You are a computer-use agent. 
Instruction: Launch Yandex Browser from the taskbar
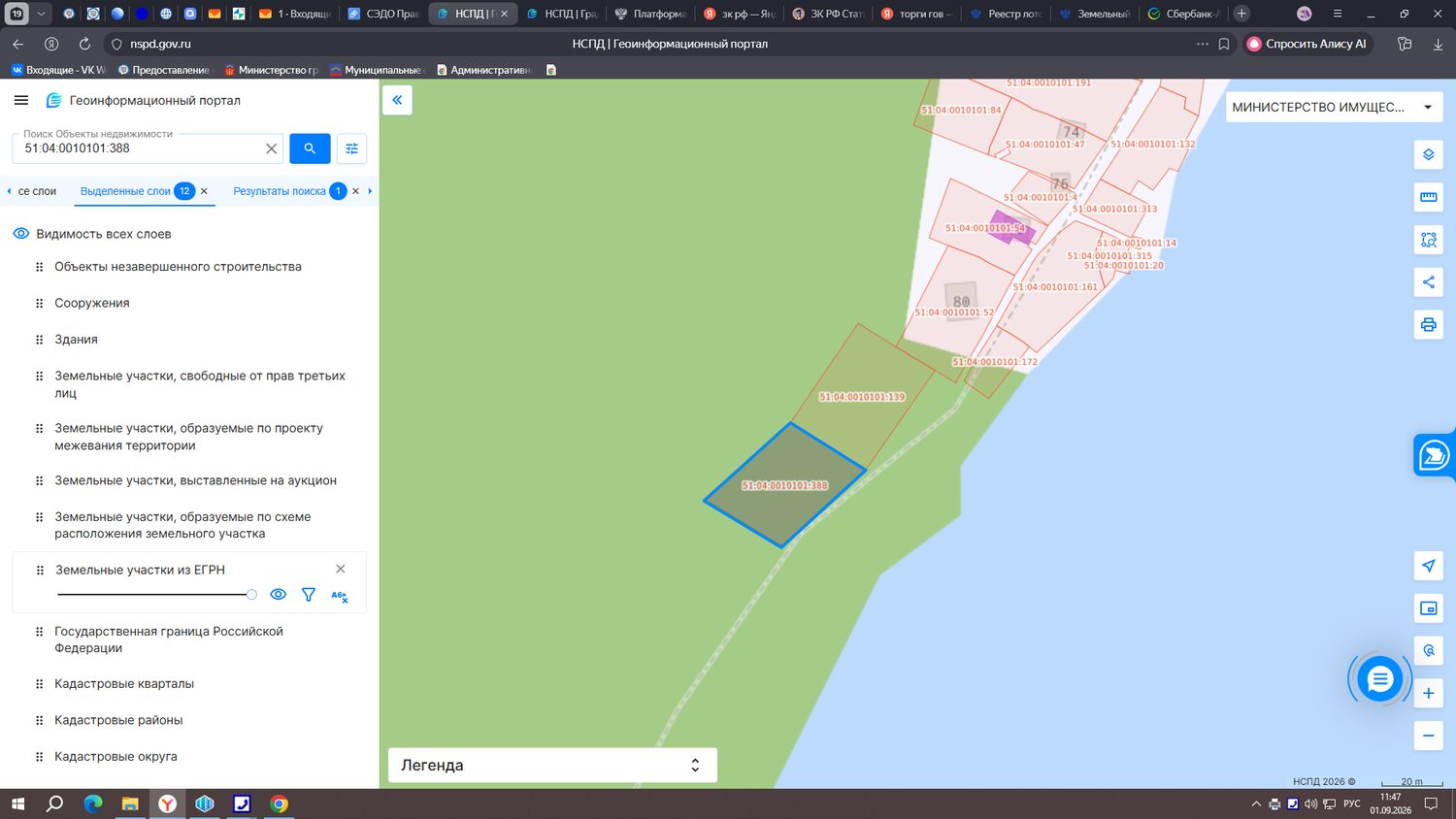(x=167, y=803)
